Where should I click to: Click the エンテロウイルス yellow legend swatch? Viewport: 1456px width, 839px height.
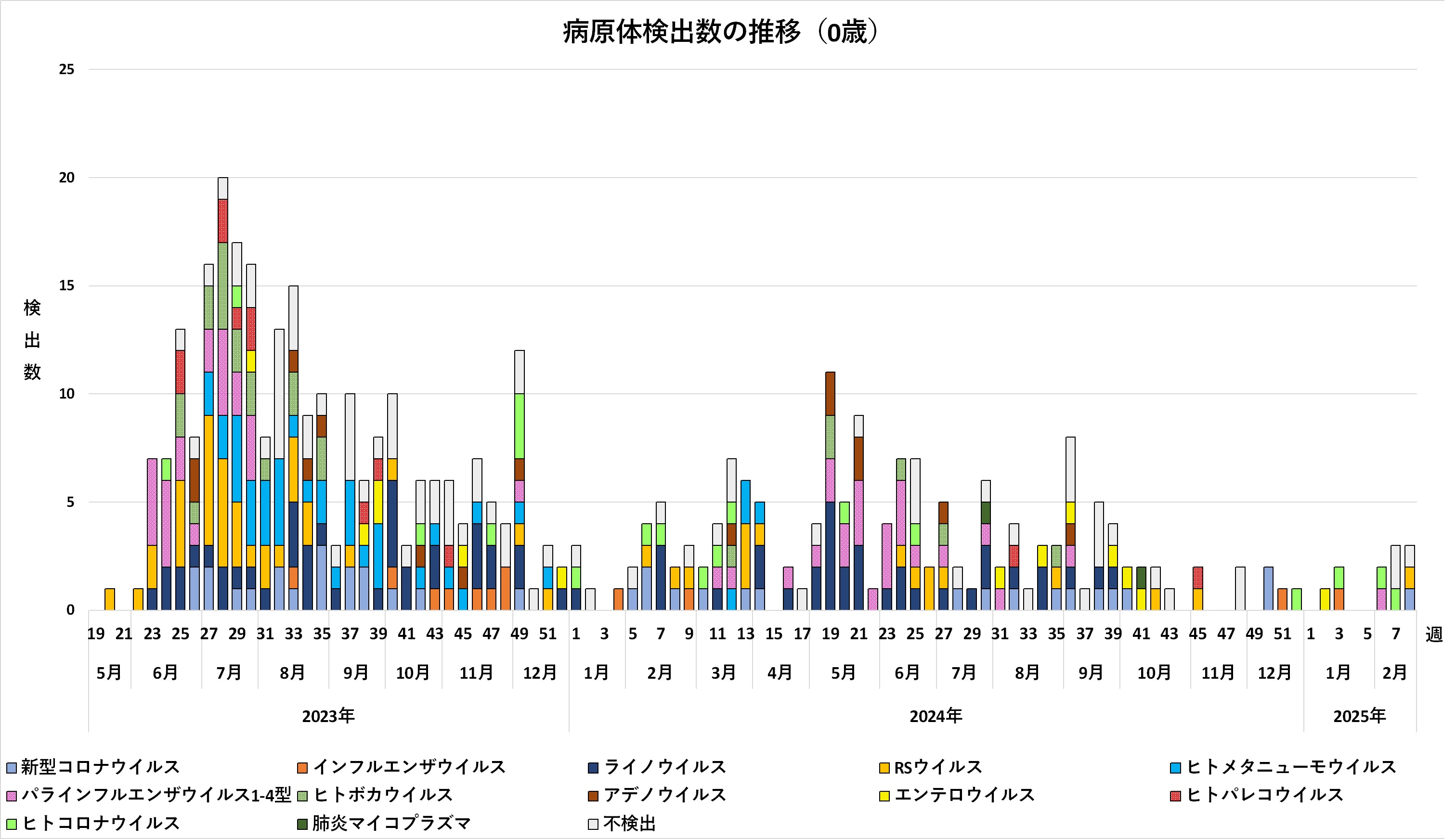[x=884, y=796]
